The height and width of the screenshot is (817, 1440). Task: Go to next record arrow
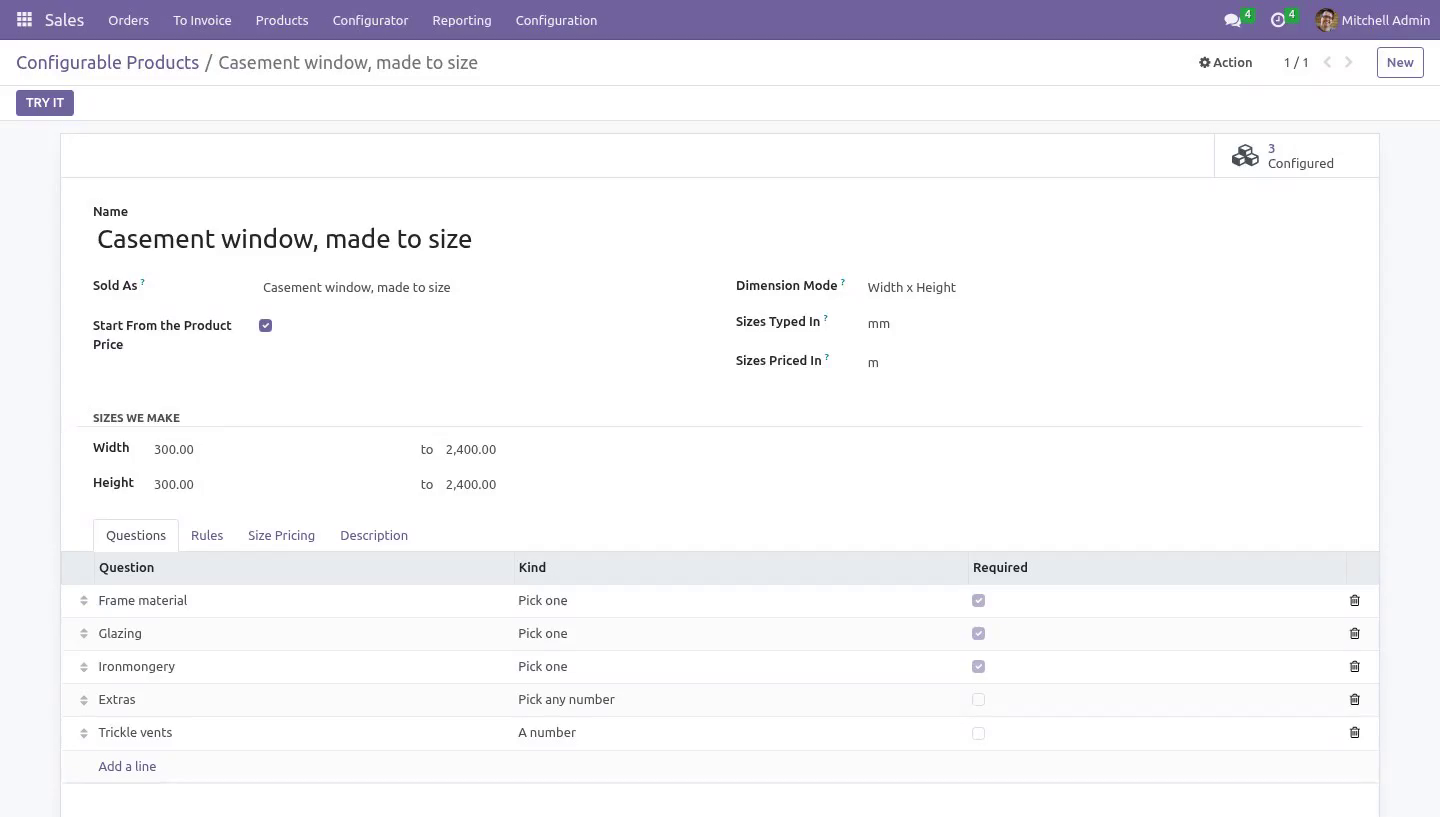1349,62
